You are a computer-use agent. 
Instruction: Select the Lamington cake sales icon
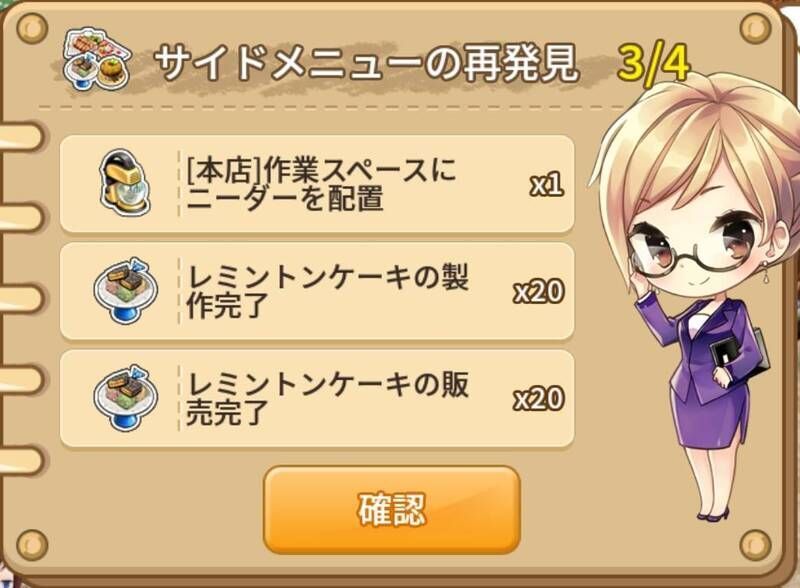(126, 398)
